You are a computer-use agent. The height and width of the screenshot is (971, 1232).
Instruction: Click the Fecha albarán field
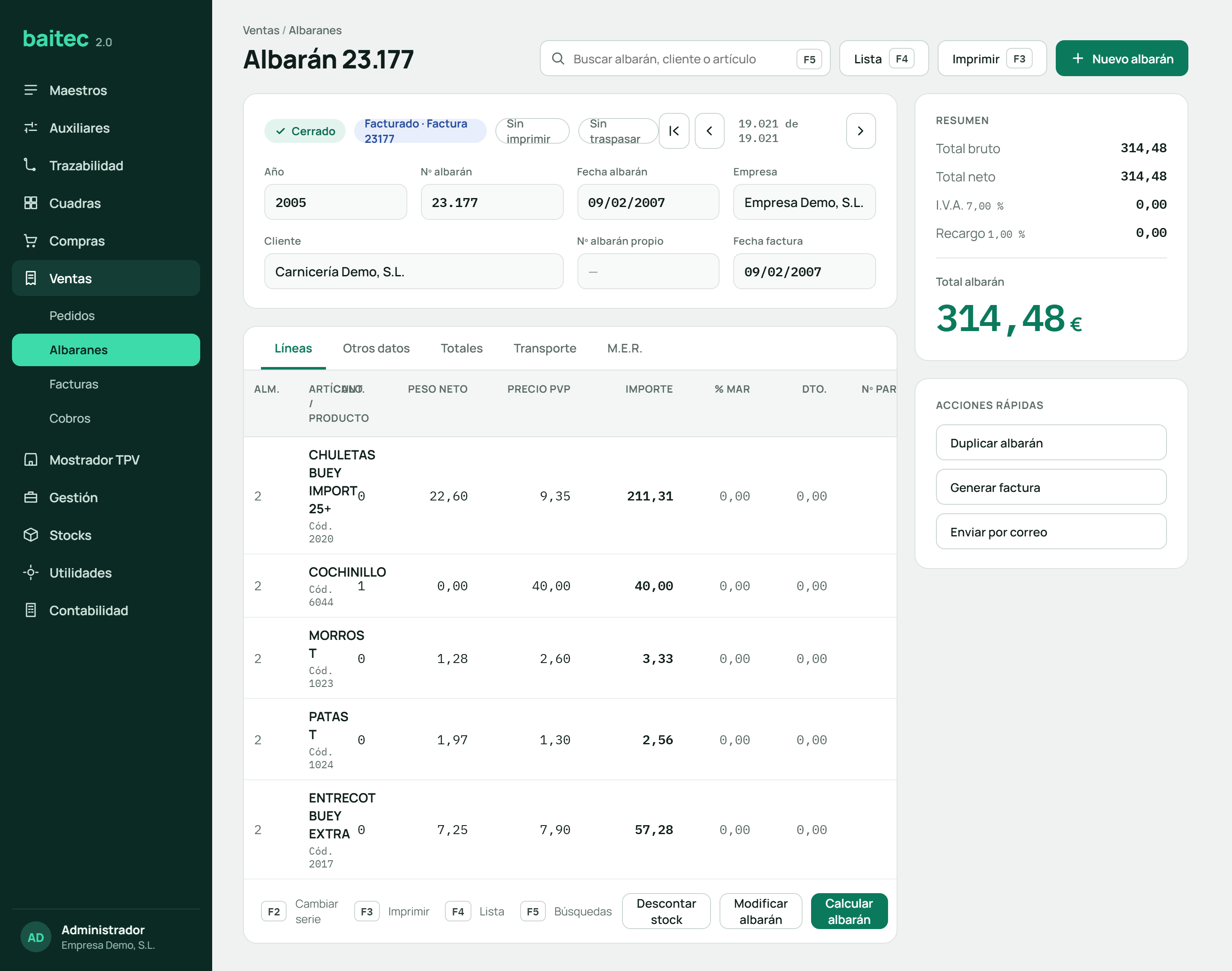click(648, 202)
